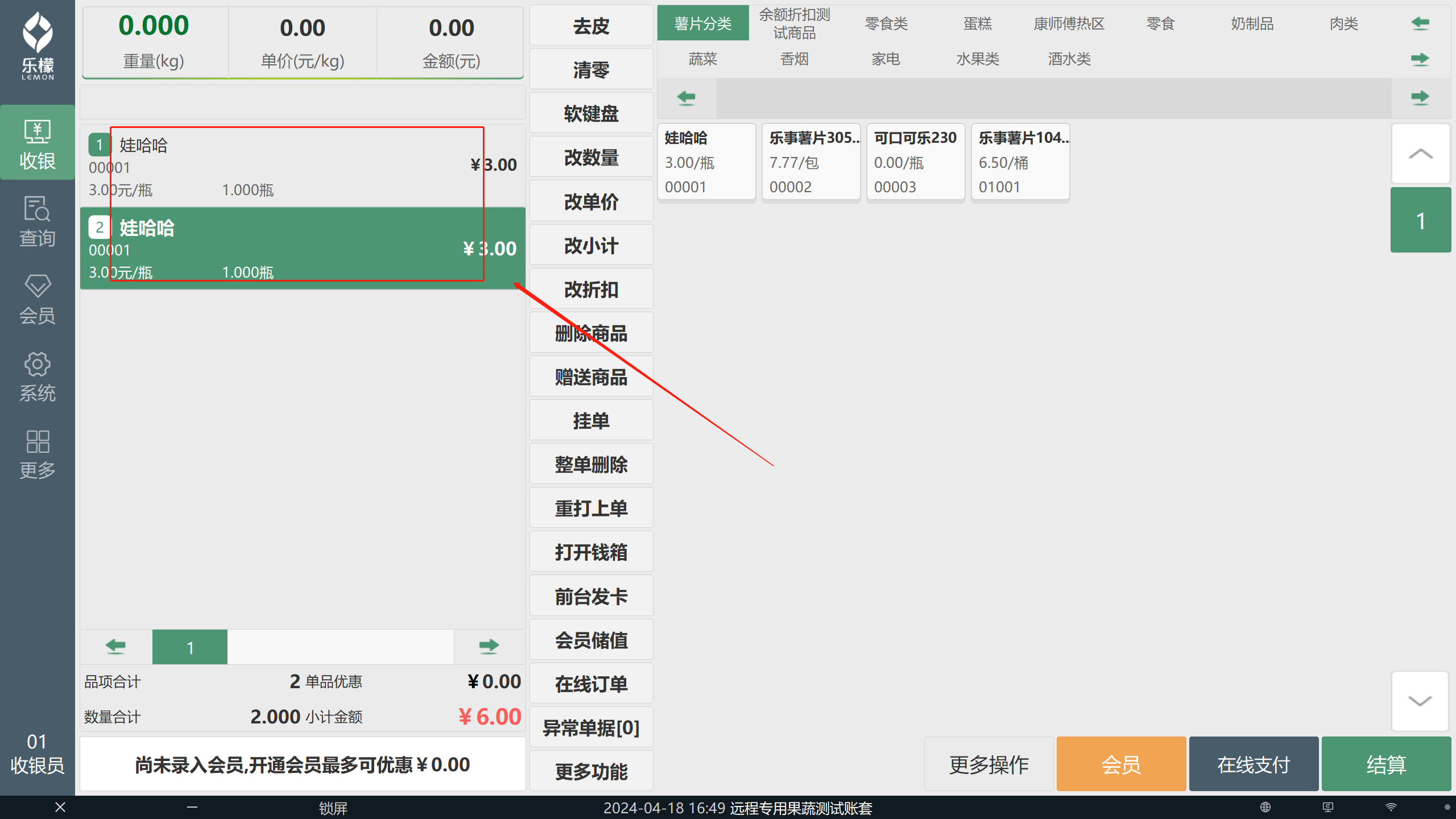Click the 改数量 change quantity button

pos(591,157)
